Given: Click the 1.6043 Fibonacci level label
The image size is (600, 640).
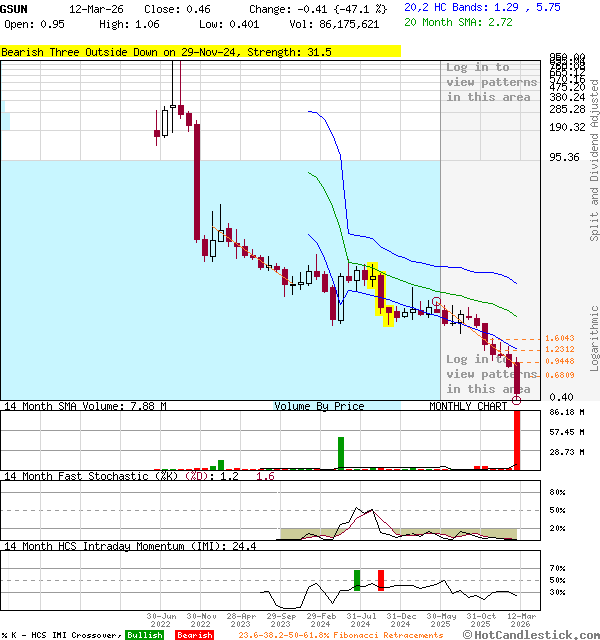Looking at the screenshot, I should [561, 339].
